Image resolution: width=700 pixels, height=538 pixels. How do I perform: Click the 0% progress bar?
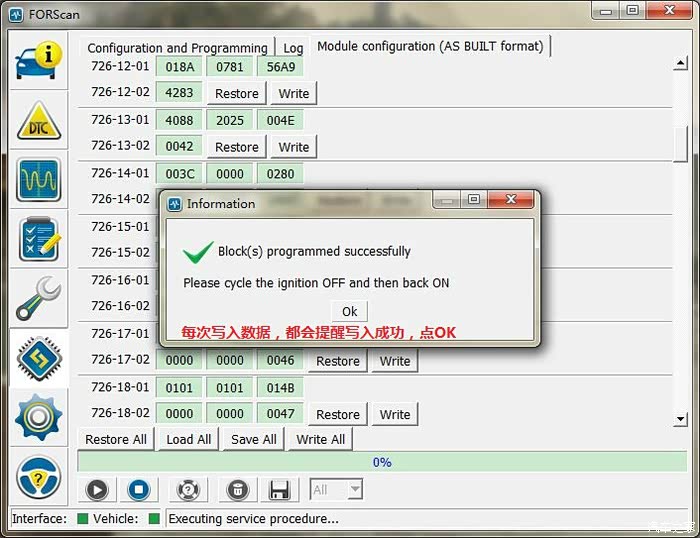tap(382, 462)
